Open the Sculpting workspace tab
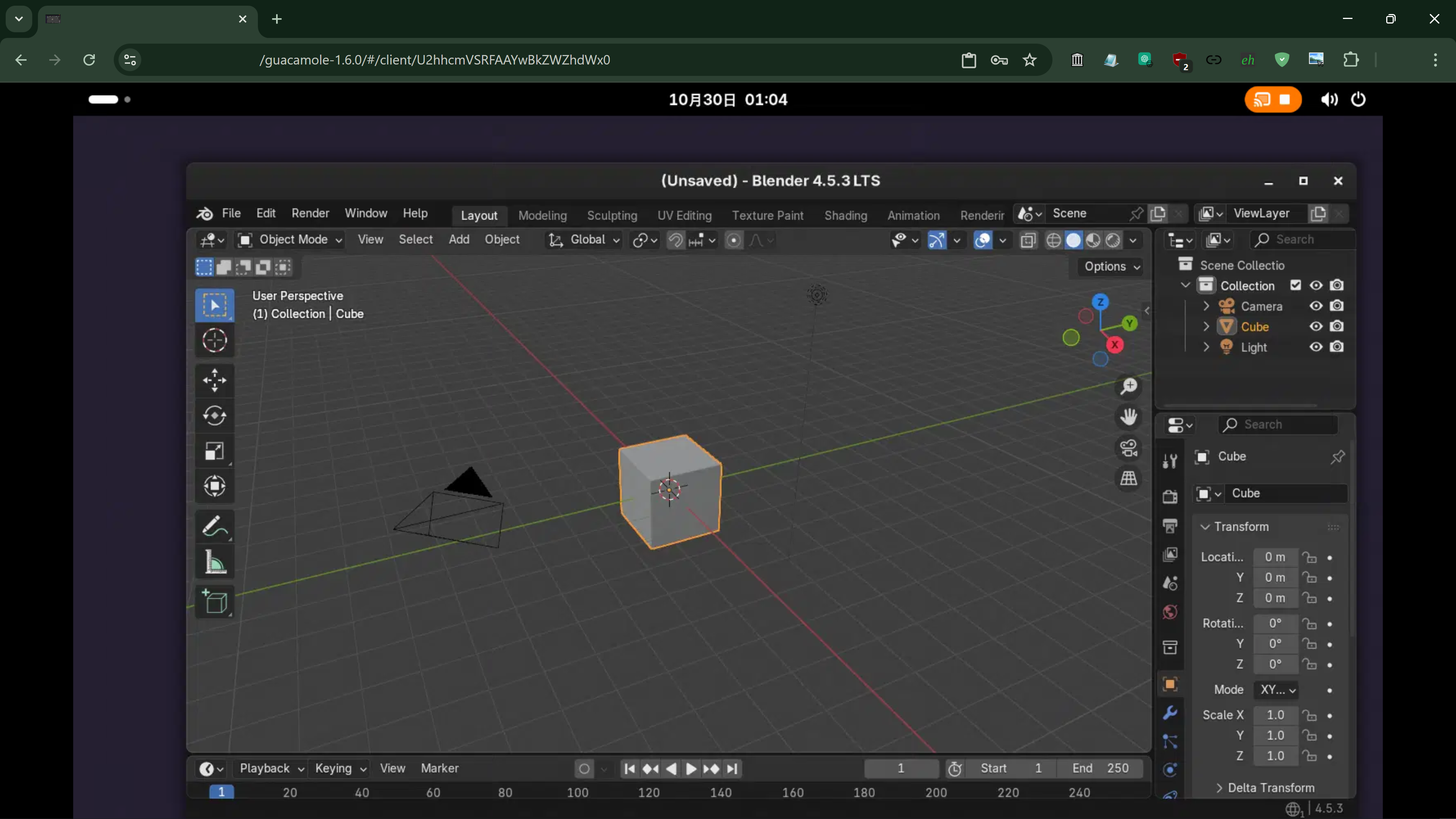Image resolution: width=1456 pixels, height=819 pixels. point(611,215)
